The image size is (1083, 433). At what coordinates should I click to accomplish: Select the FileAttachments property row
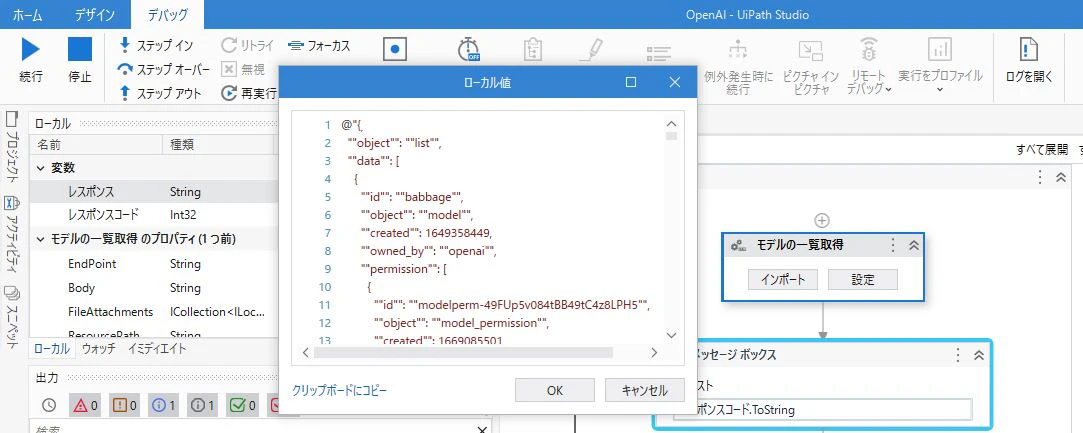(x=155, y=312)
